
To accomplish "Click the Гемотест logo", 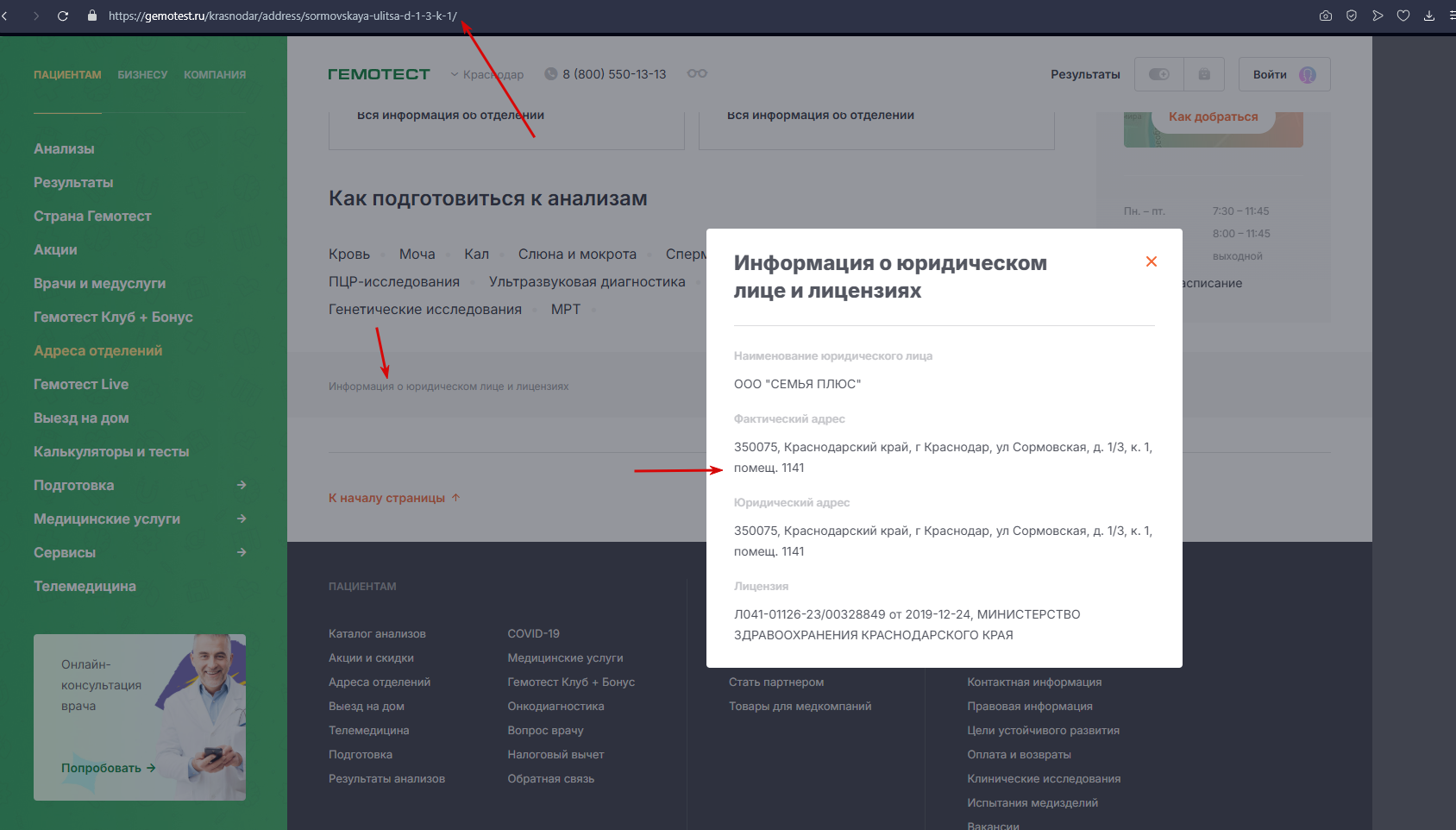I will coord(379,74).
